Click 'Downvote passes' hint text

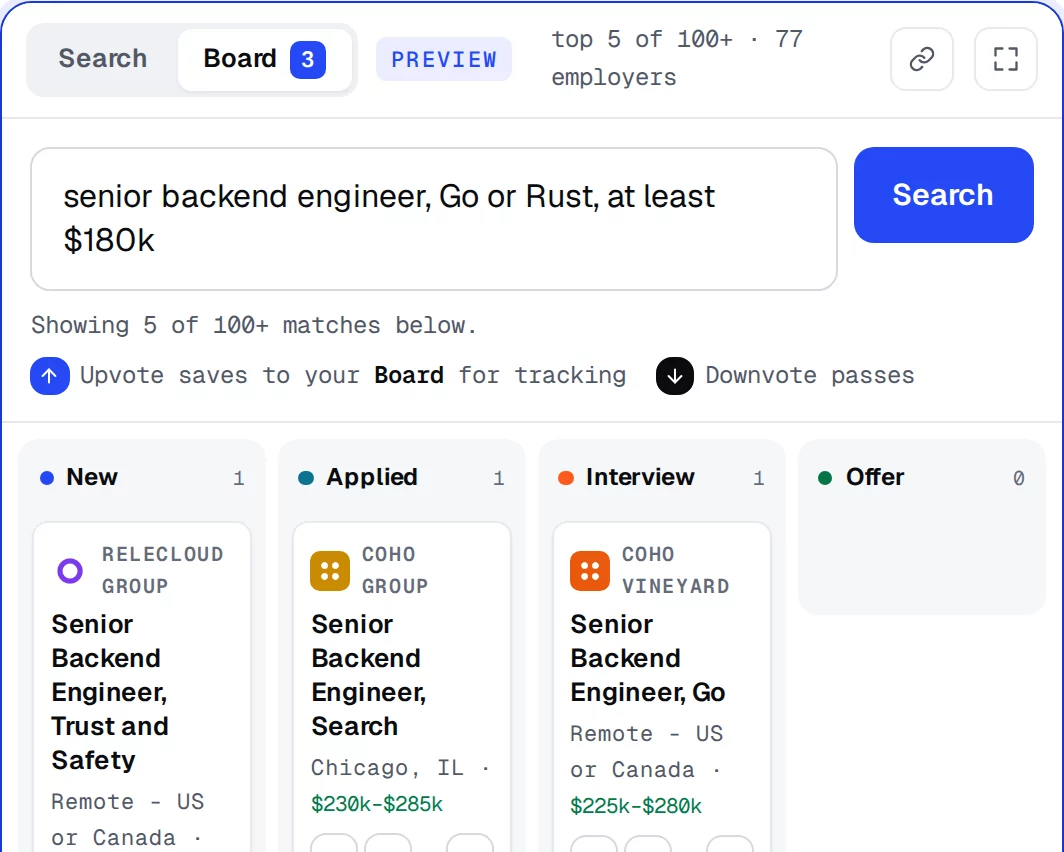click(x=810, y=375)
